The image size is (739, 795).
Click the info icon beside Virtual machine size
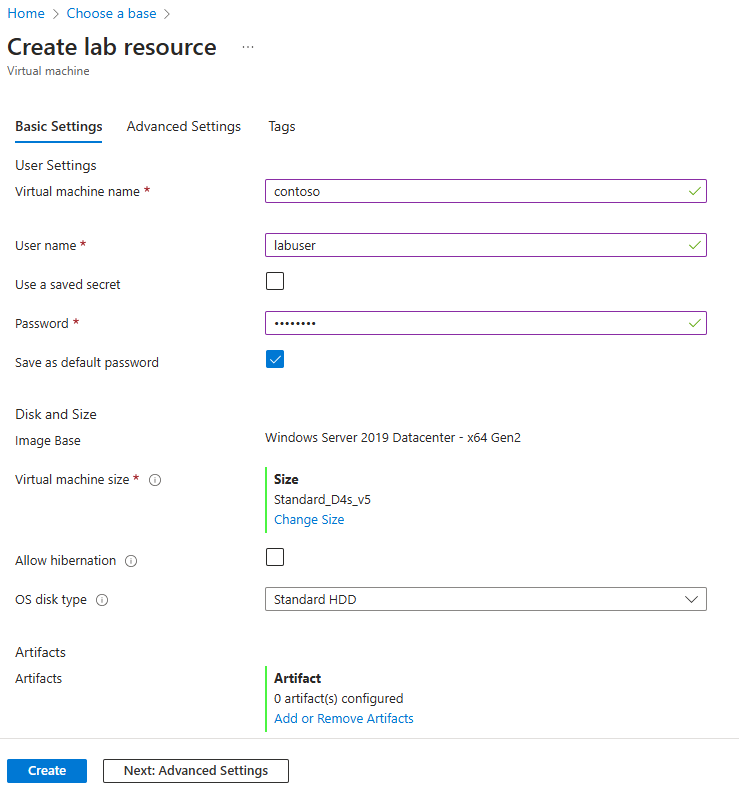pyautogui.click(x=155, y=480)
